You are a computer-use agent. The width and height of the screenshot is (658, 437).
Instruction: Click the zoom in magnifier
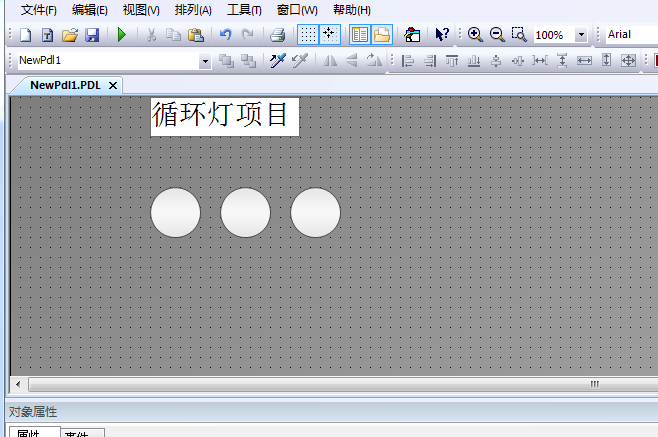click(x=475, y=35)
